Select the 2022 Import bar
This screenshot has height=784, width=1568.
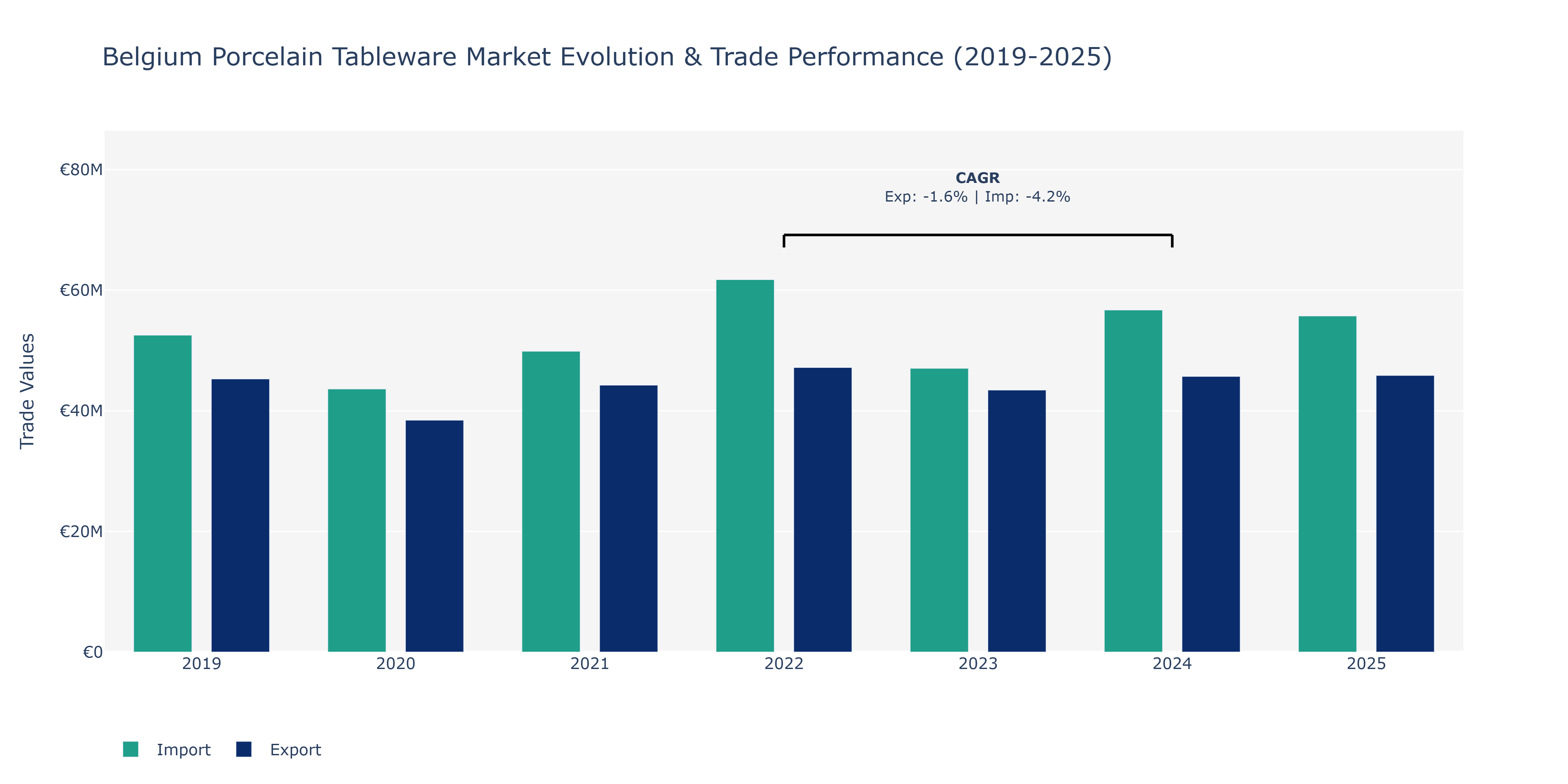coord(745,465)
